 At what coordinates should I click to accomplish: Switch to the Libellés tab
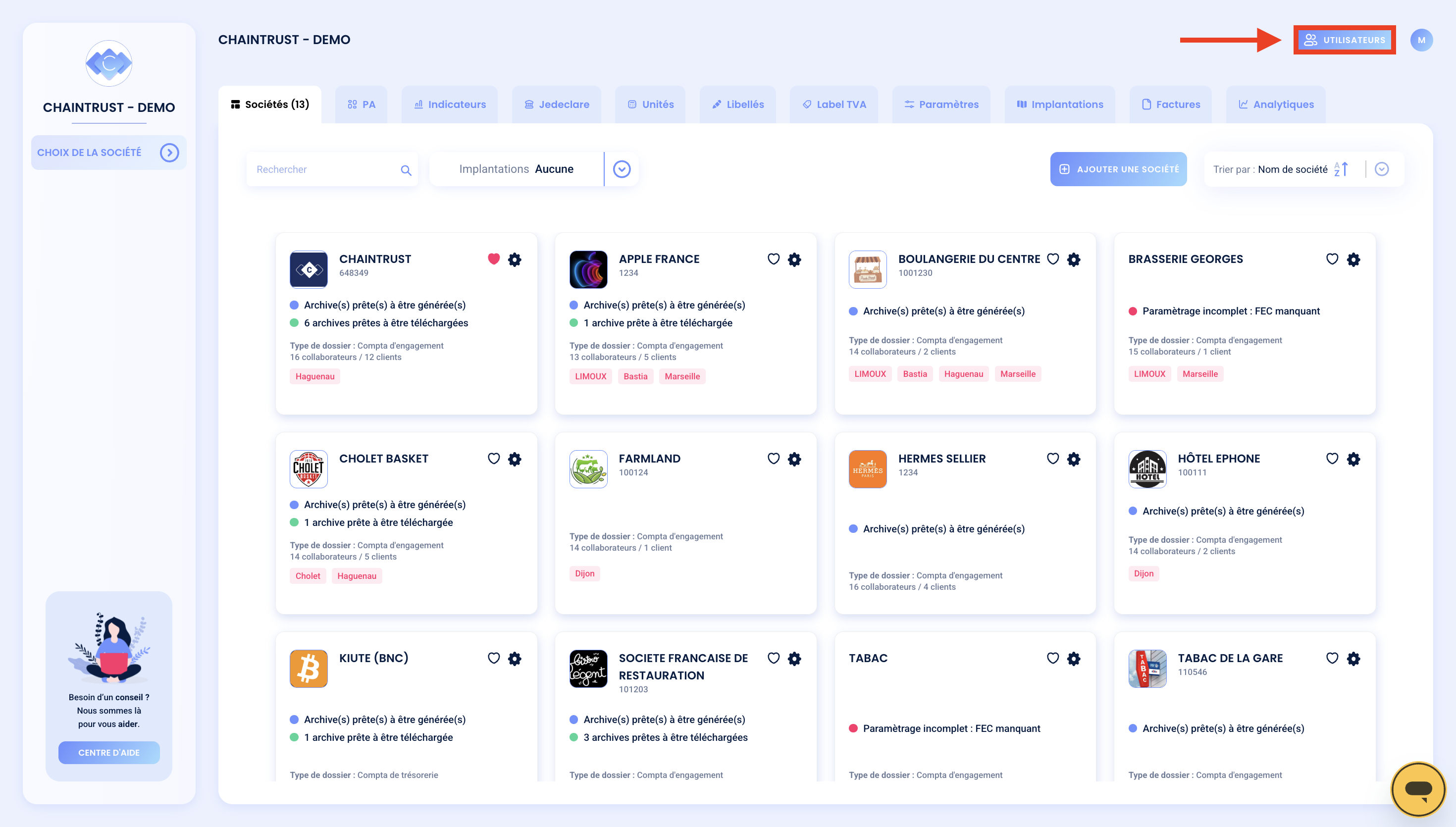(737, 104)
